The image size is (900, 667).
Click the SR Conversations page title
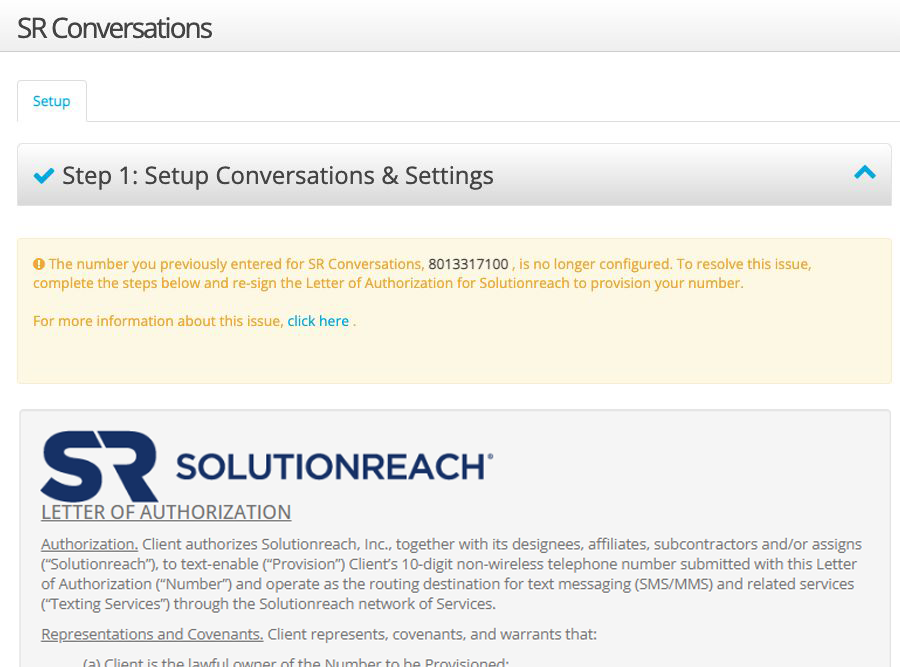114,28
